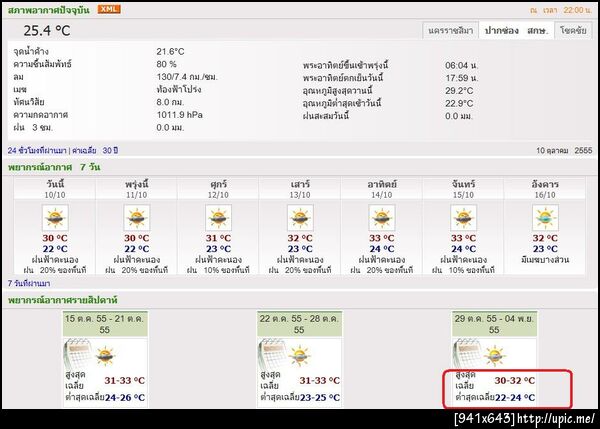This screenshot has height=429, width=600.
Task: Select yesterday's max temperature 29.2°C
Action: coord(459,91)
